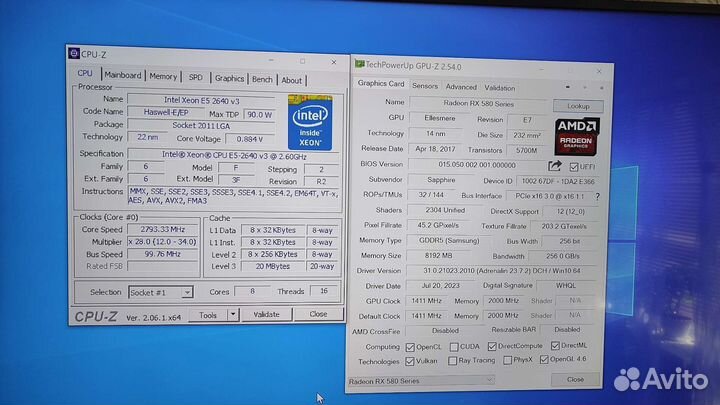720x405 pixels.
Task: Click the Release Date value Apr 18, 2017
Action: [435, 149]
